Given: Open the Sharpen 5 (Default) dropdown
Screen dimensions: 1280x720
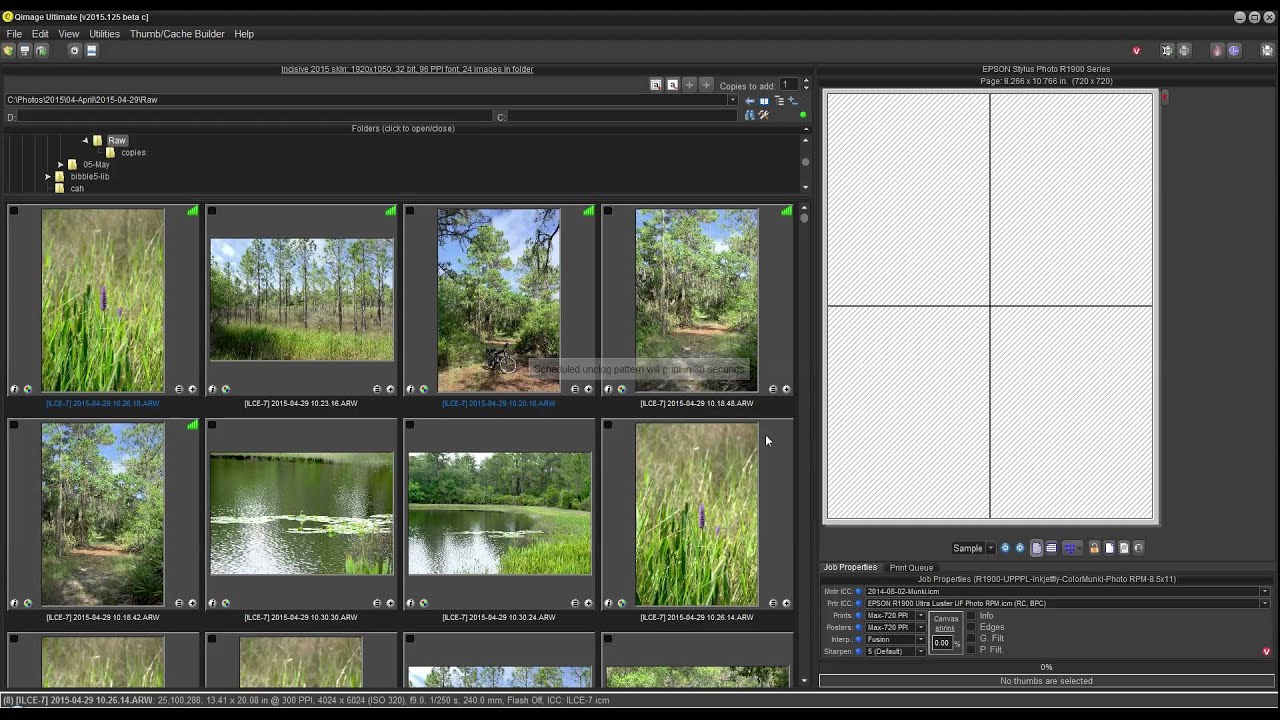Looking at the screenshot, I should tap(920, 652).
